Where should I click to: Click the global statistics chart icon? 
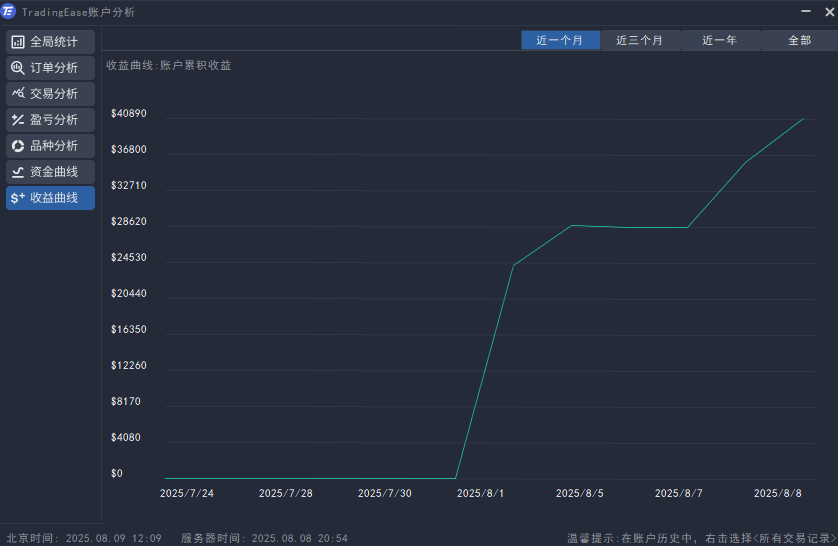18,42
